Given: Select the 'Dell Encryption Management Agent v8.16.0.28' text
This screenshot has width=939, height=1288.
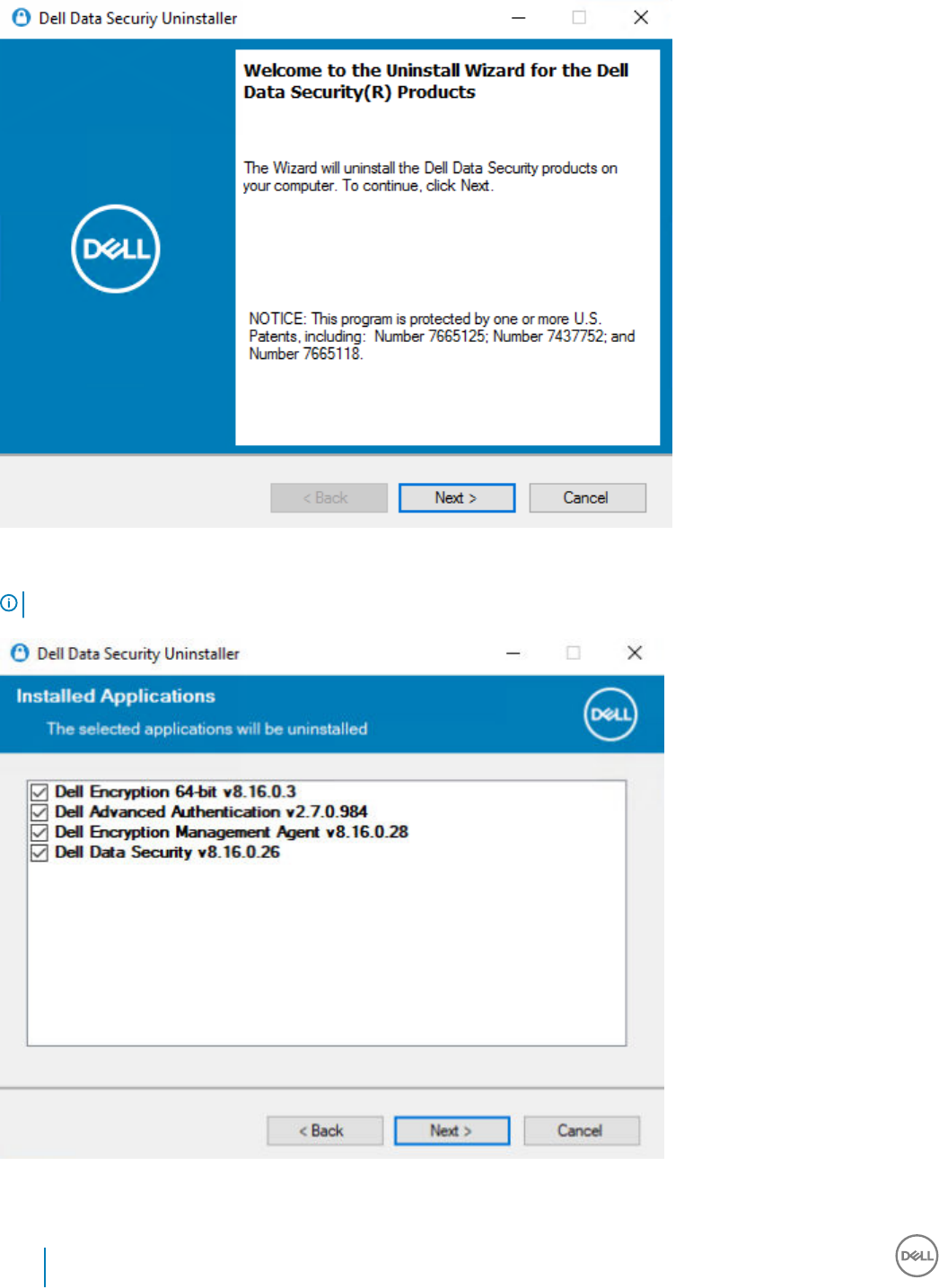Looking at the screenshot, I should [232, 832].
